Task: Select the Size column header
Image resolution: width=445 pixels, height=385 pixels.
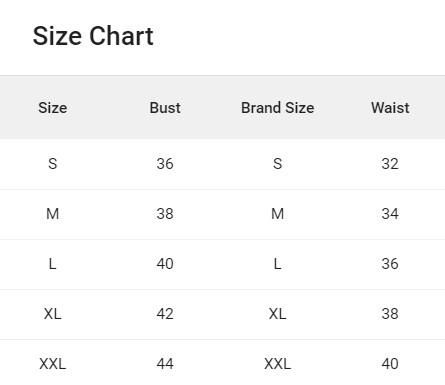Action: (53, 108)
